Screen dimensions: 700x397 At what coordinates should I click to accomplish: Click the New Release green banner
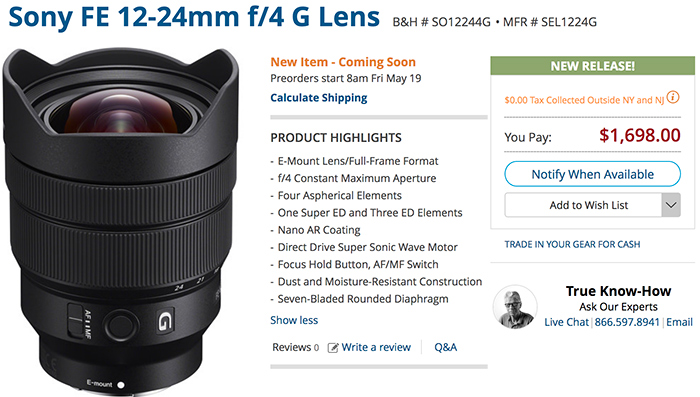tap(592, 66)
